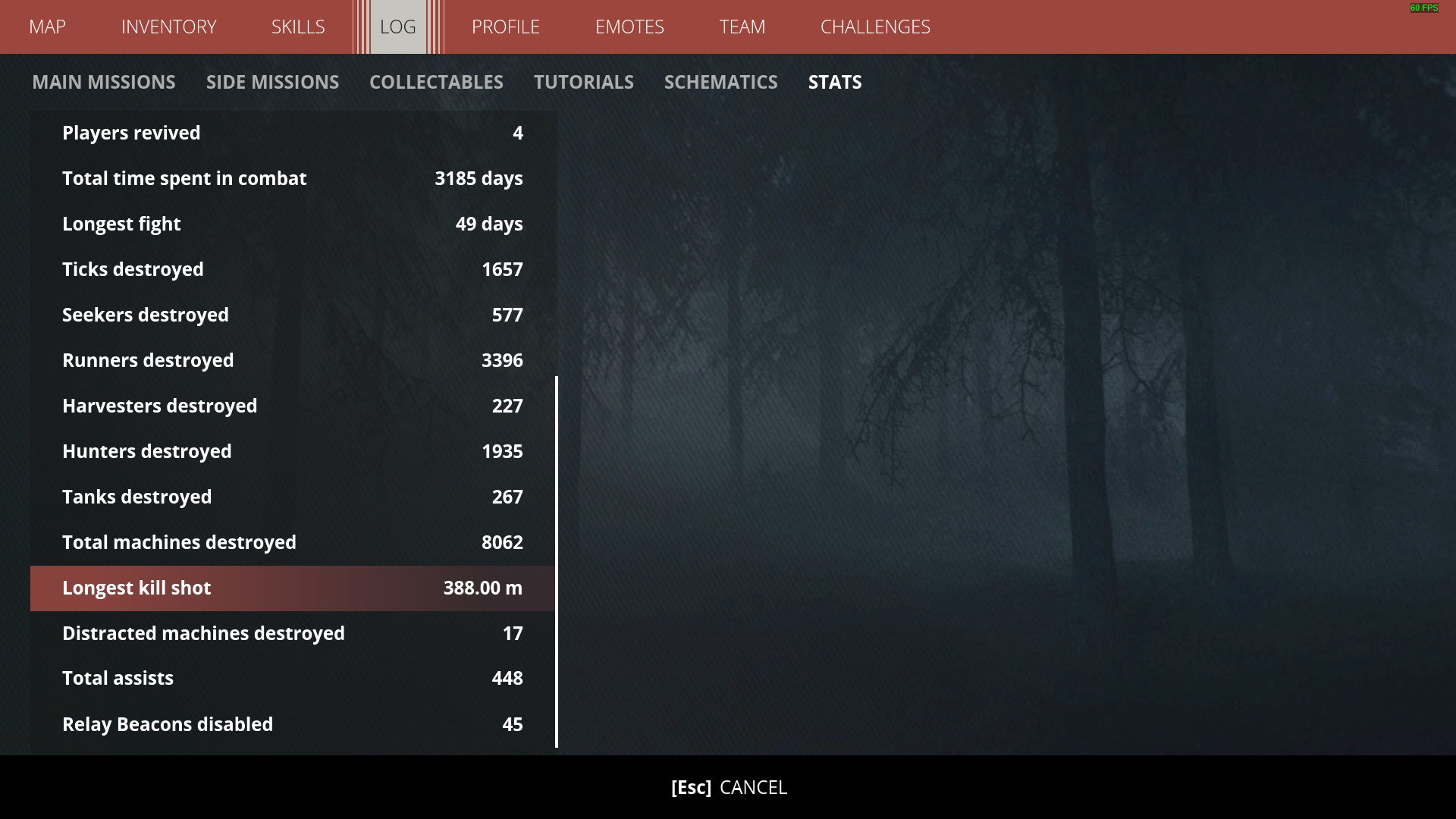Select Relay Beacons disabled row
The image size is (1456, 819).
tap(293, 725)
